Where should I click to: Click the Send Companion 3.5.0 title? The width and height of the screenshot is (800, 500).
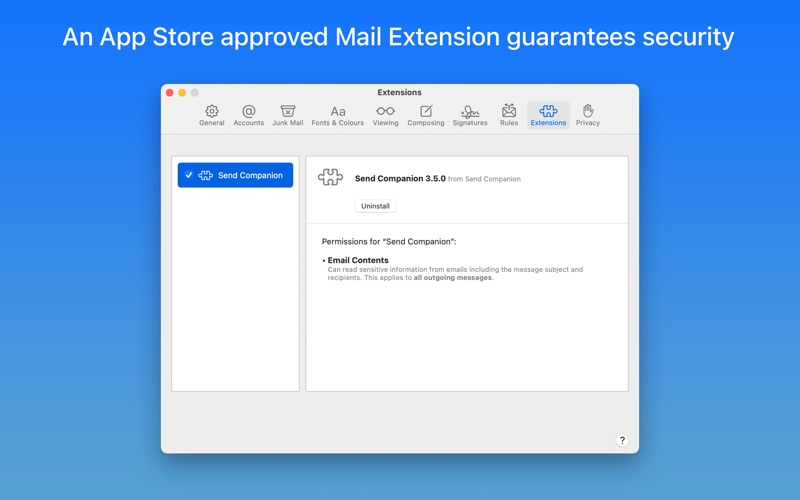[400, 179]
